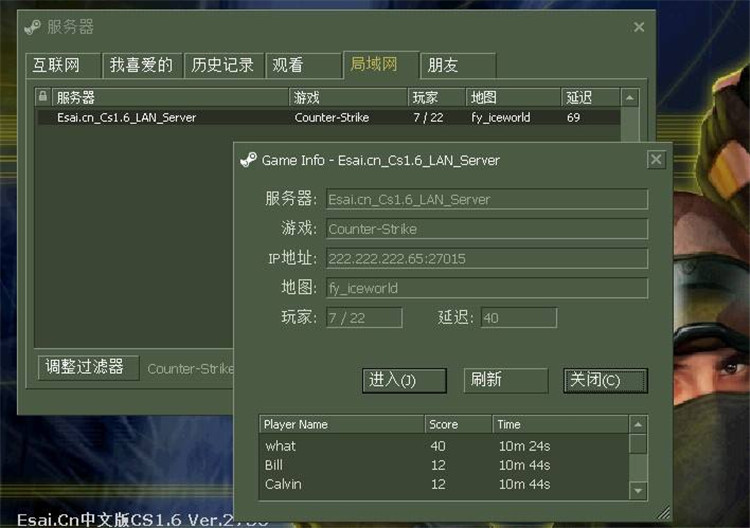Open the 调整过滤器 filter settings
The height and width of the screenshot is (528, 750).
click(88, 367)
